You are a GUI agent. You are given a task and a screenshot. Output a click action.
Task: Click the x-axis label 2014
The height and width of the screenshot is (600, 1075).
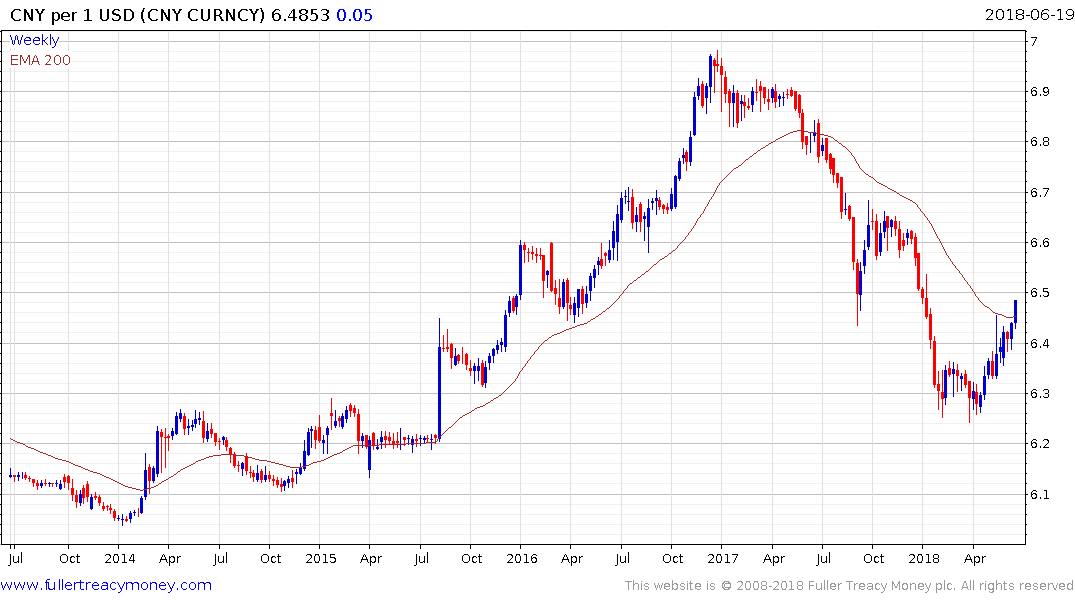(120, 558)
